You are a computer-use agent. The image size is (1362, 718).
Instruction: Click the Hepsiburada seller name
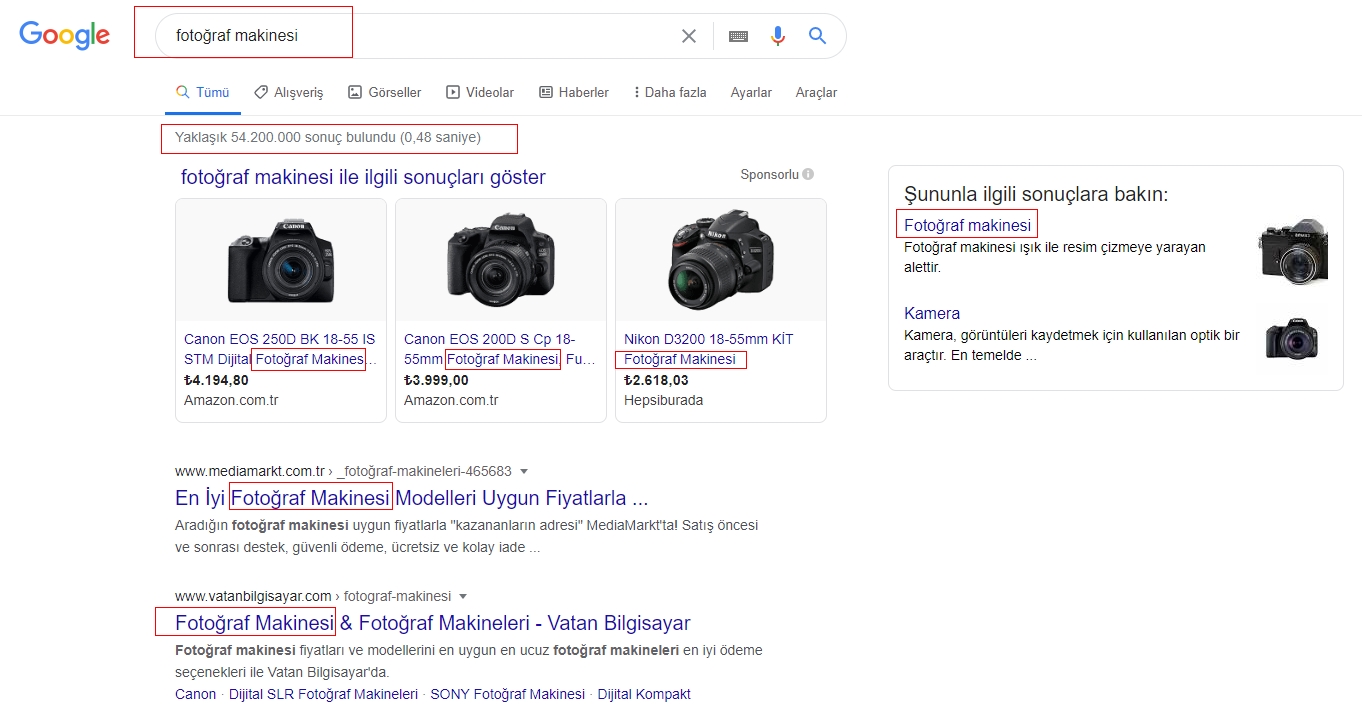(663, 400)
